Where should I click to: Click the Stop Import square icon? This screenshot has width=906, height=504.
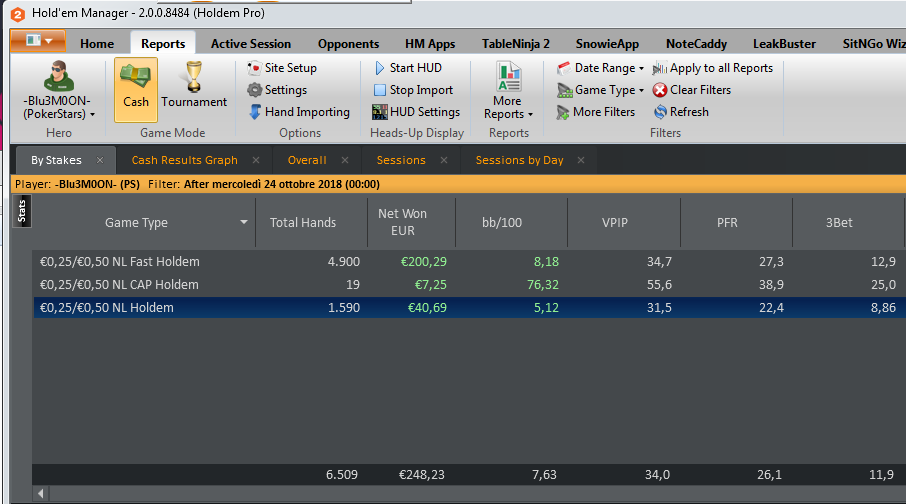click(x=380, y=90)
